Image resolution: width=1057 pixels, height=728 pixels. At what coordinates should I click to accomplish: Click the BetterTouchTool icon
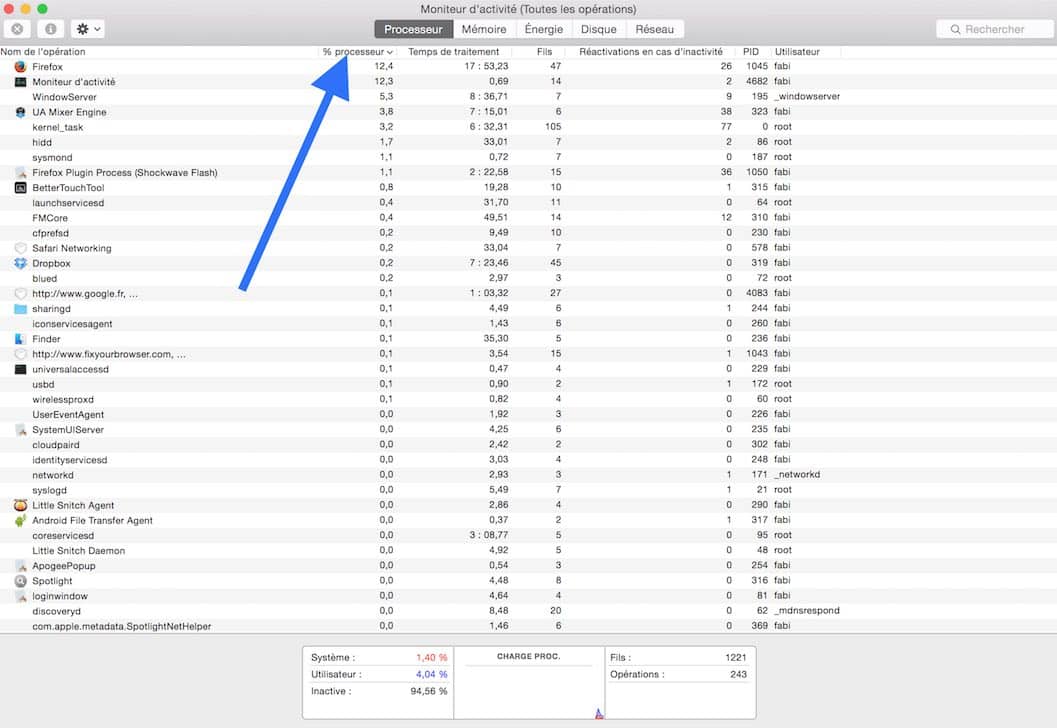pyautogui.click(x=20, y=187)
